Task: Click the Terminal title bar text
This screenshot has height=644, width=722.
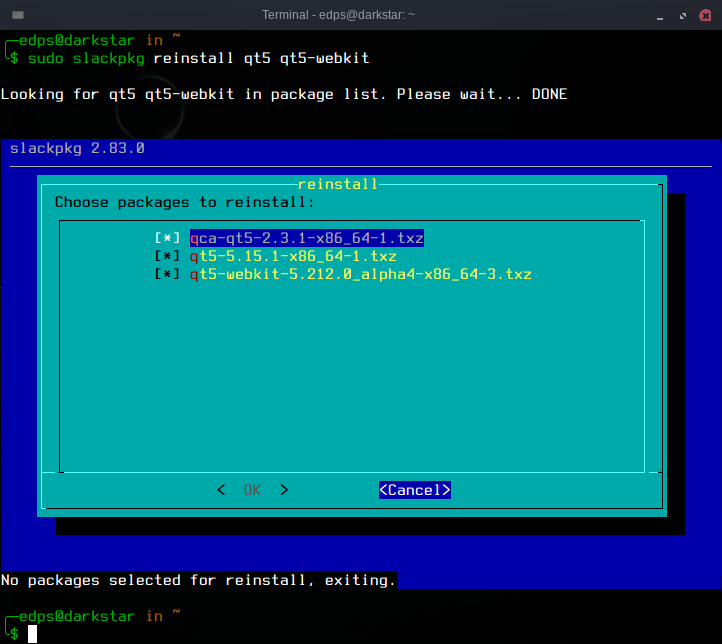Action: pyautogui.click(x=338, y=15)
